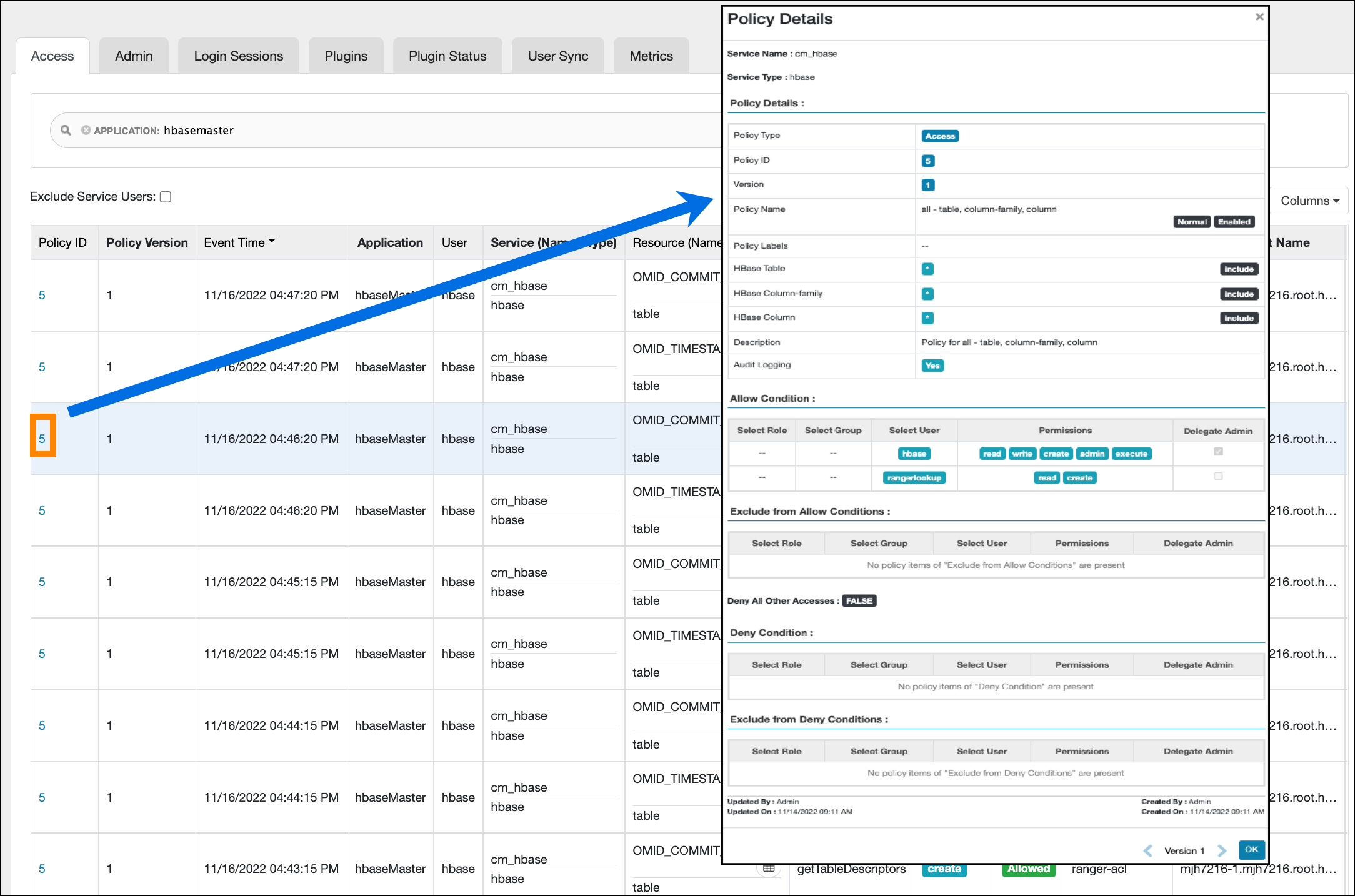Click the search magnifier icon
Screen dimensions: 1355x896
tap(66, 130)
